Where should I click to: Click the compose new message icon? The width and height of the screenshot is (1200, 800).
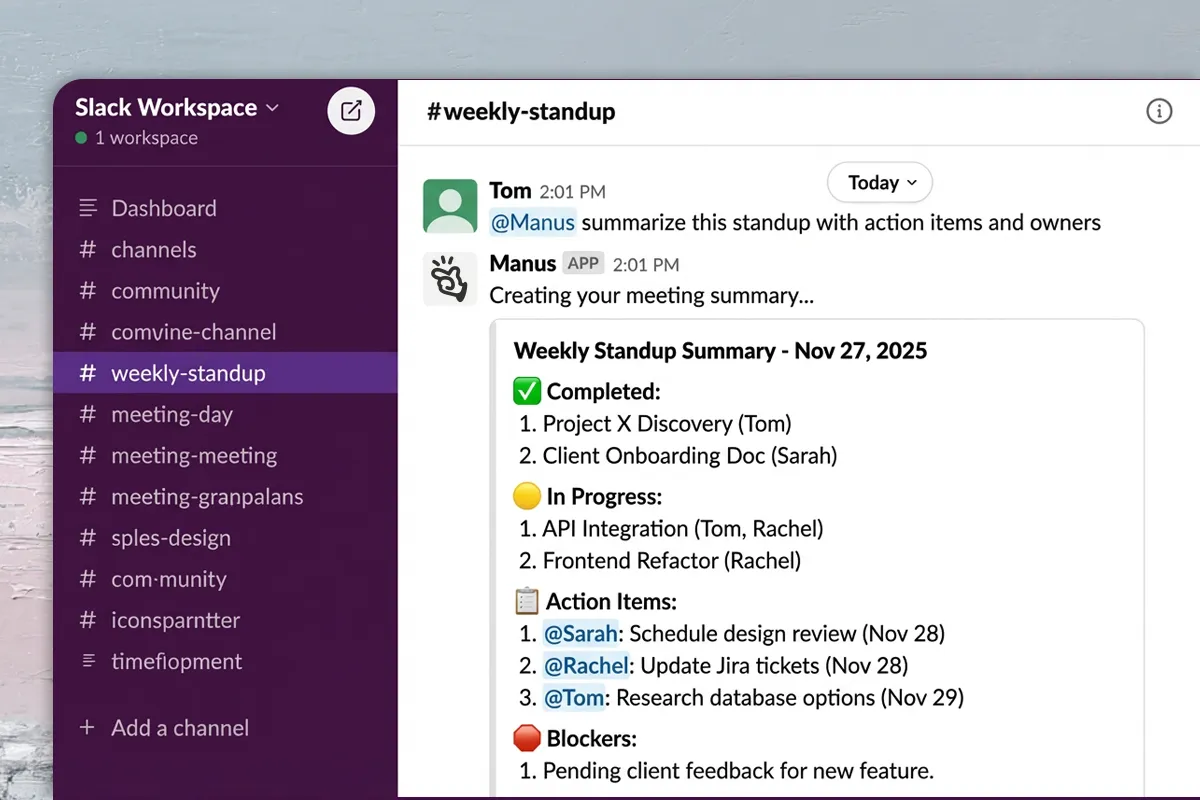click(x=350, y=111)
